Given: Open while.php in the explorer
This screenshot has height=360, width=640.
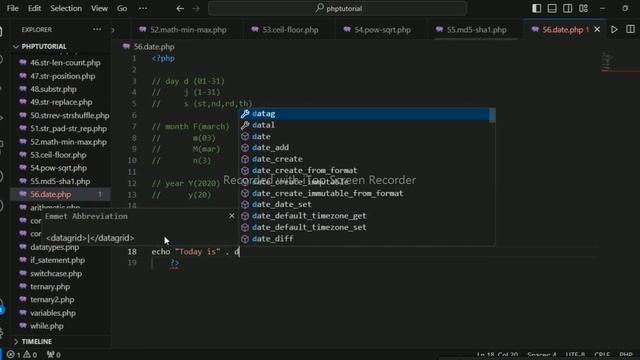Looking at the screenshot, I should coord(47,326).
